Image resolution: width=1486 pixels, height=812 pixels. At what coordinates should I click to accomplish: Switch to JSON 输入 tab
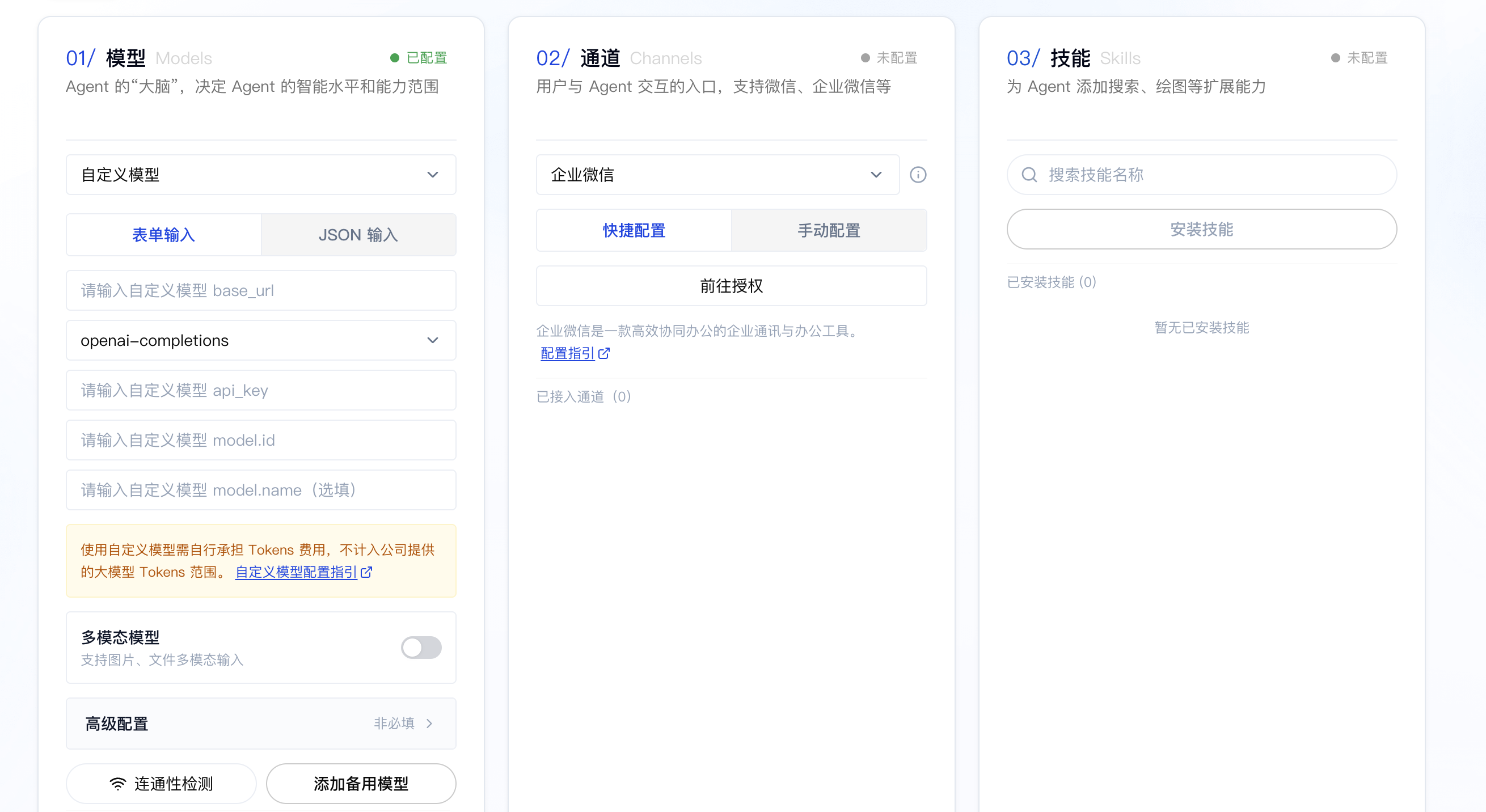click(x=358, y=235)
